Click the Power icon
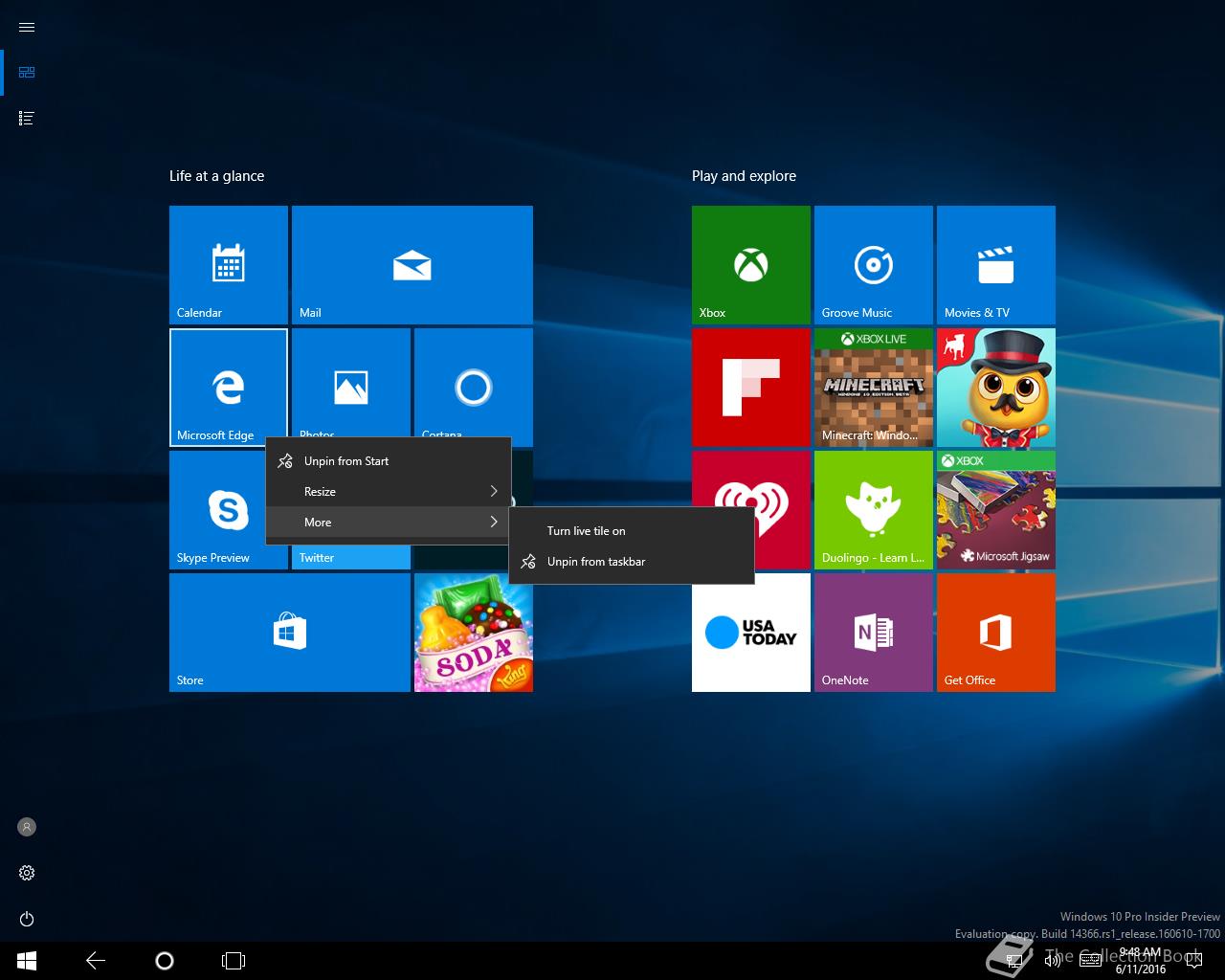Screen dimensions: 1225x980 coord(27,919)
